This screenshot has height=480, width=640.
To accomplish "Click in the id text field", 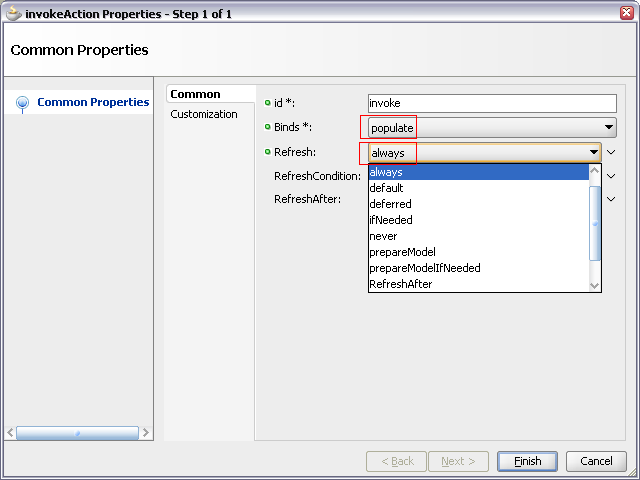I will pos(492,103).
